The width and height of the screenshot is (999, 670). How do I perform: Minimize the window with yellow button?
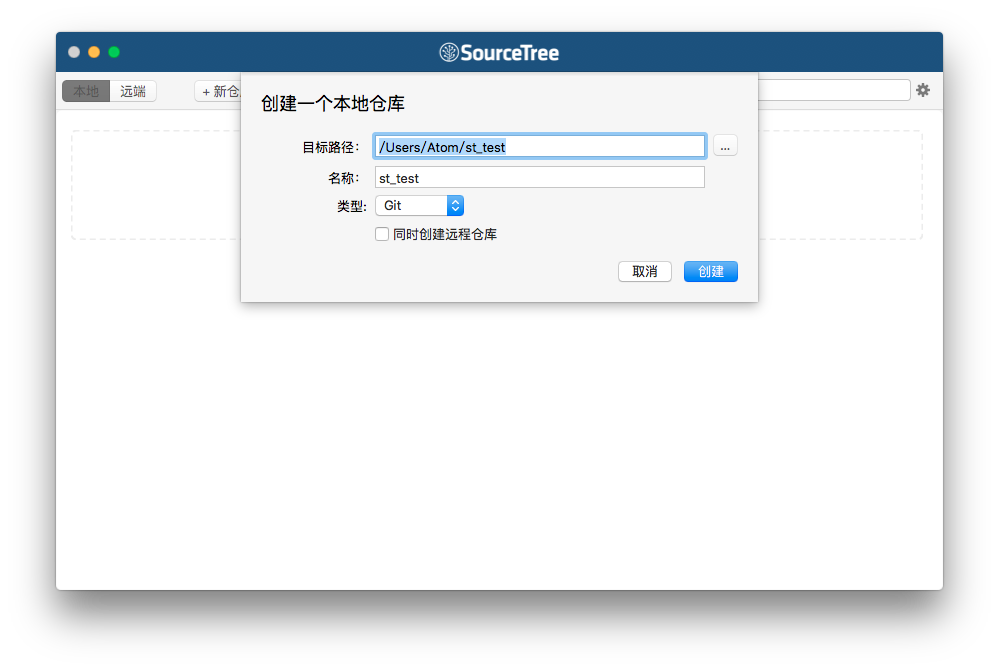coord(94,52)
